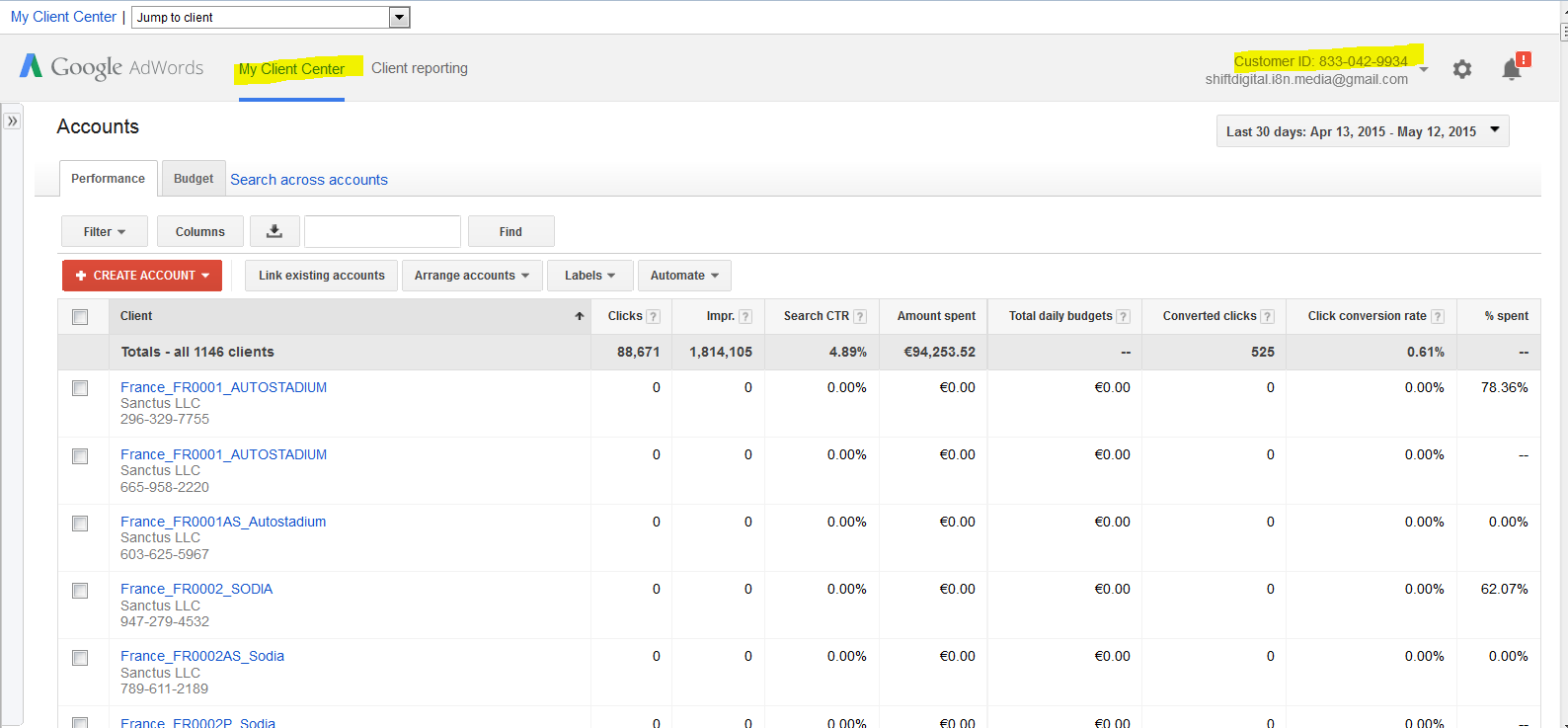Click the find accounts text field
The image size is (1568, 728).
[382, 231]
